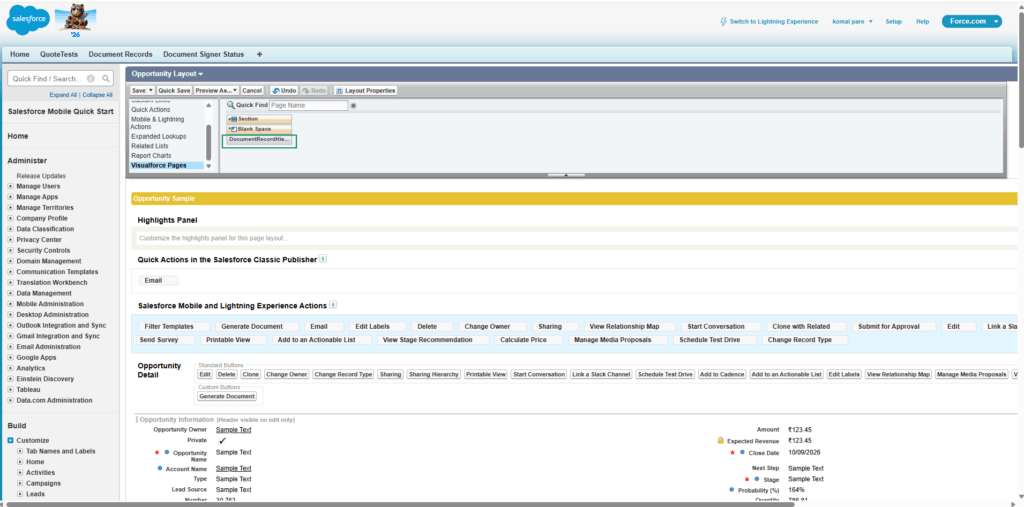This screenshot has width=1024, height=507.
Task: Click the lock icon beside Expected Revenue
Action: pos(721,441)
